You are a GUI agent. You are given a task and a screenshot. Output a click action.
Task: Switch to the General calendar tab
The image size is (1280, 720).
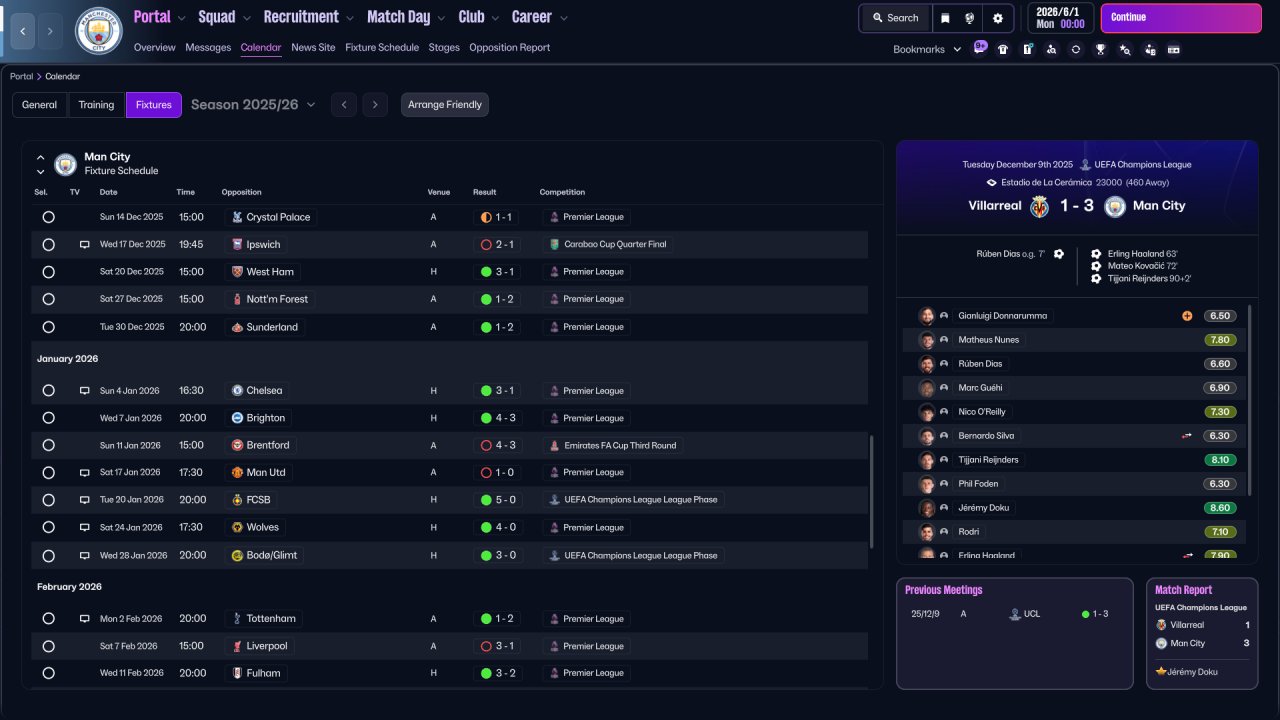pyautogui.click(x=40, y=105)
